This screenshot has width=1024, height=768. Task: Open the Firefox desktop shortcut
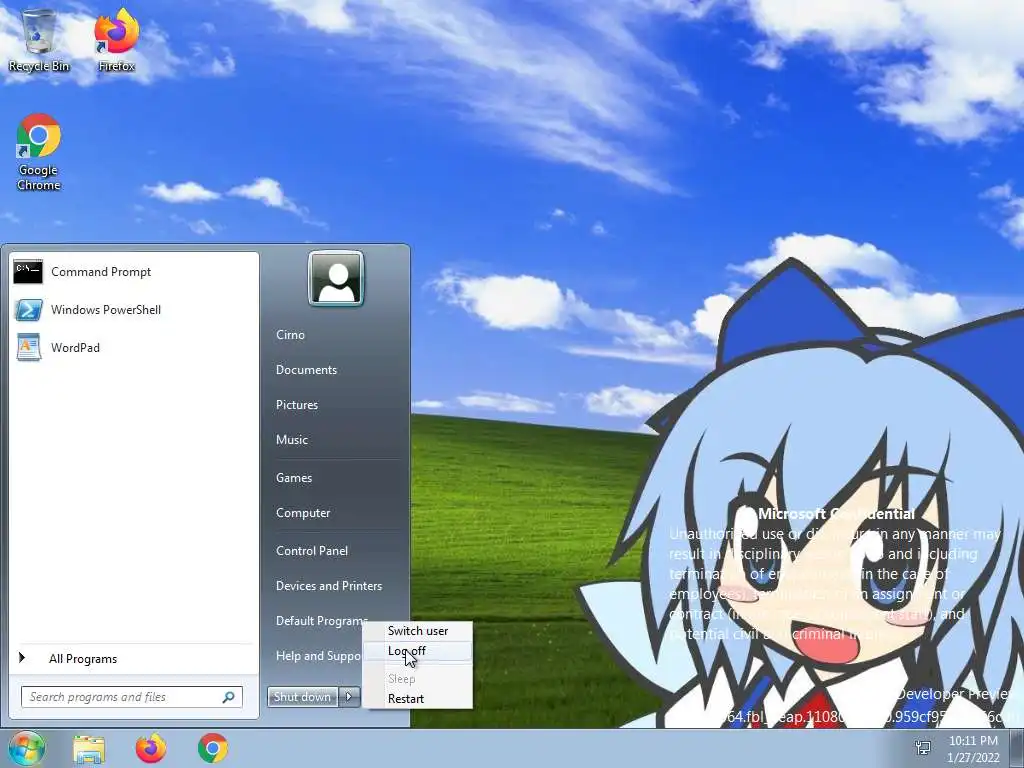click(x=116, y=40)
